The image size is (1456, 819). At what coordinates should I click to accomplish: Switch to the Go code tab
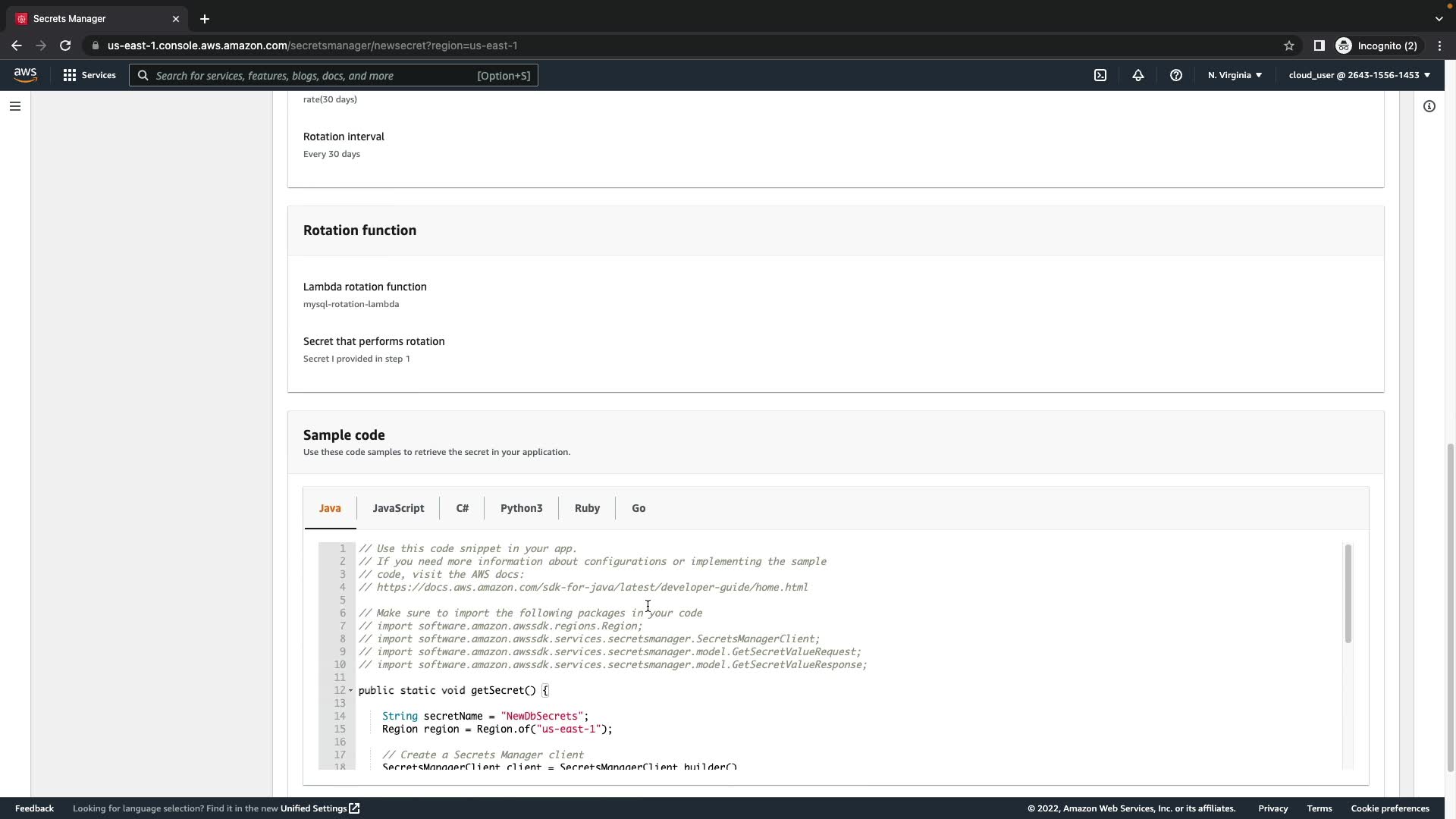pyautogui.click(x=639, y=508)
